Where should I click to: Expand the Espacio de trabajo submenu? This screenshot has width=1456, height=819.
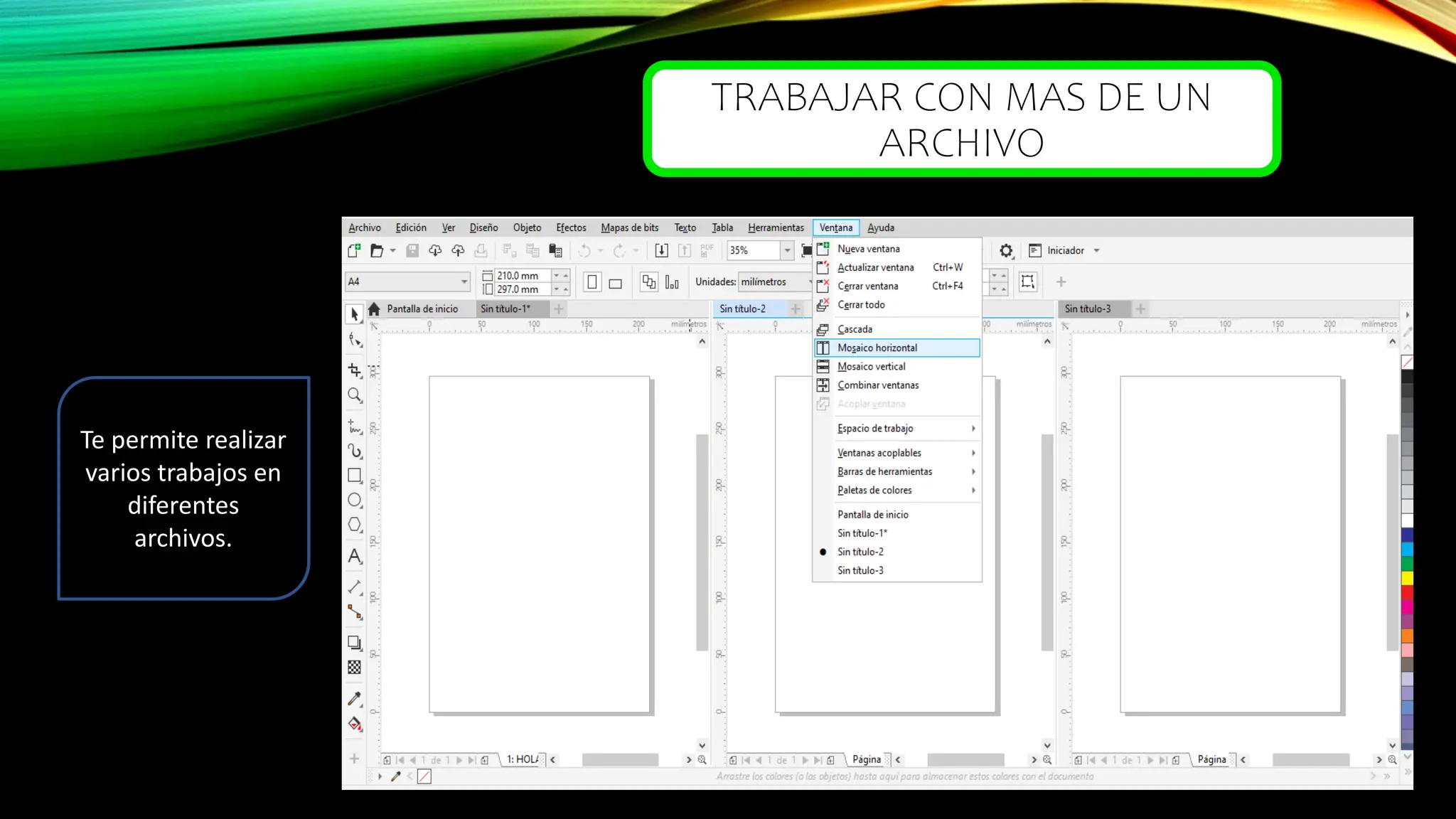point(897,428)
